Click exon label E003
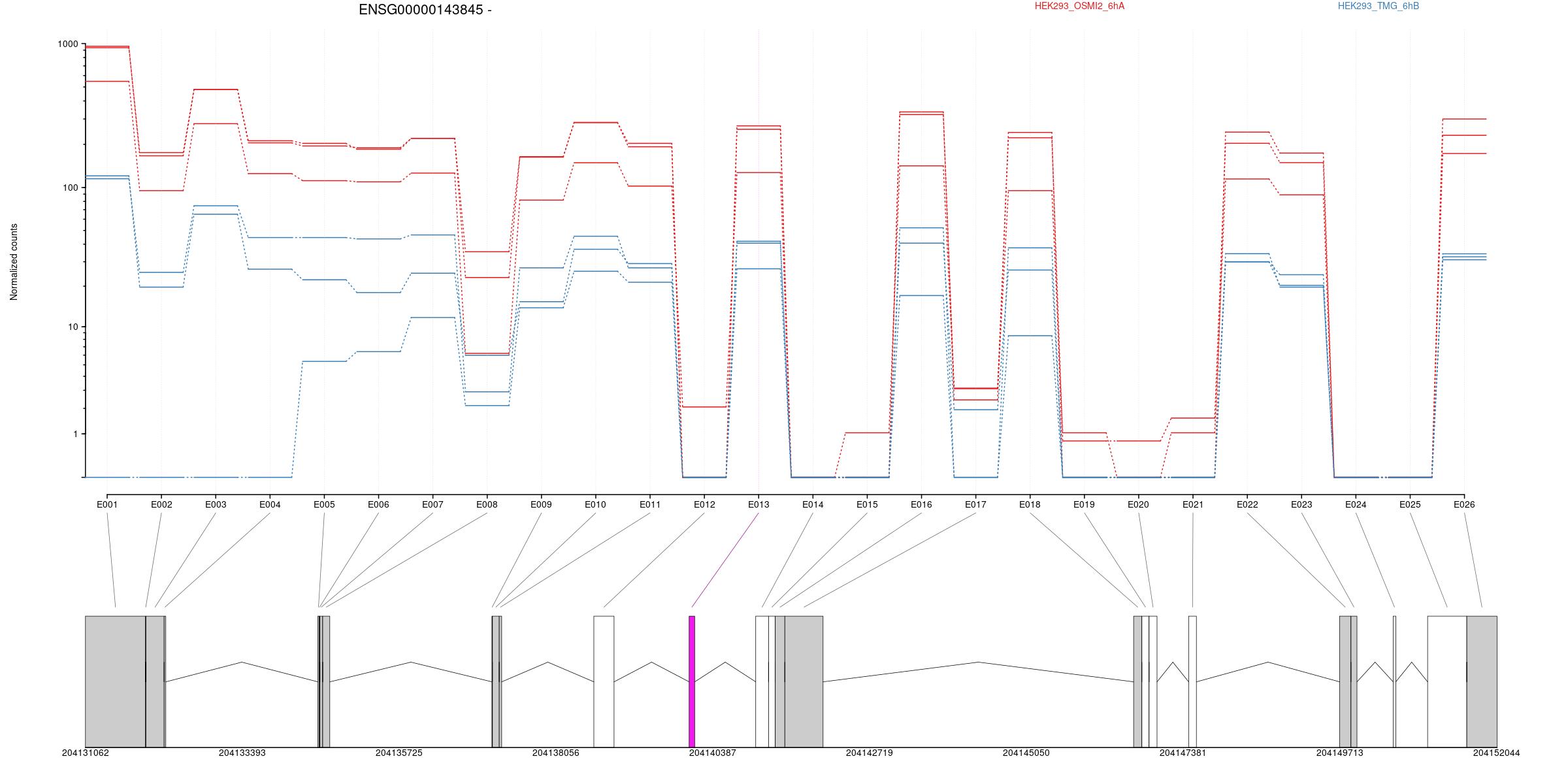Image resolution: width=1568 pixels, height=784 pixels. click(x=216, y=504)
